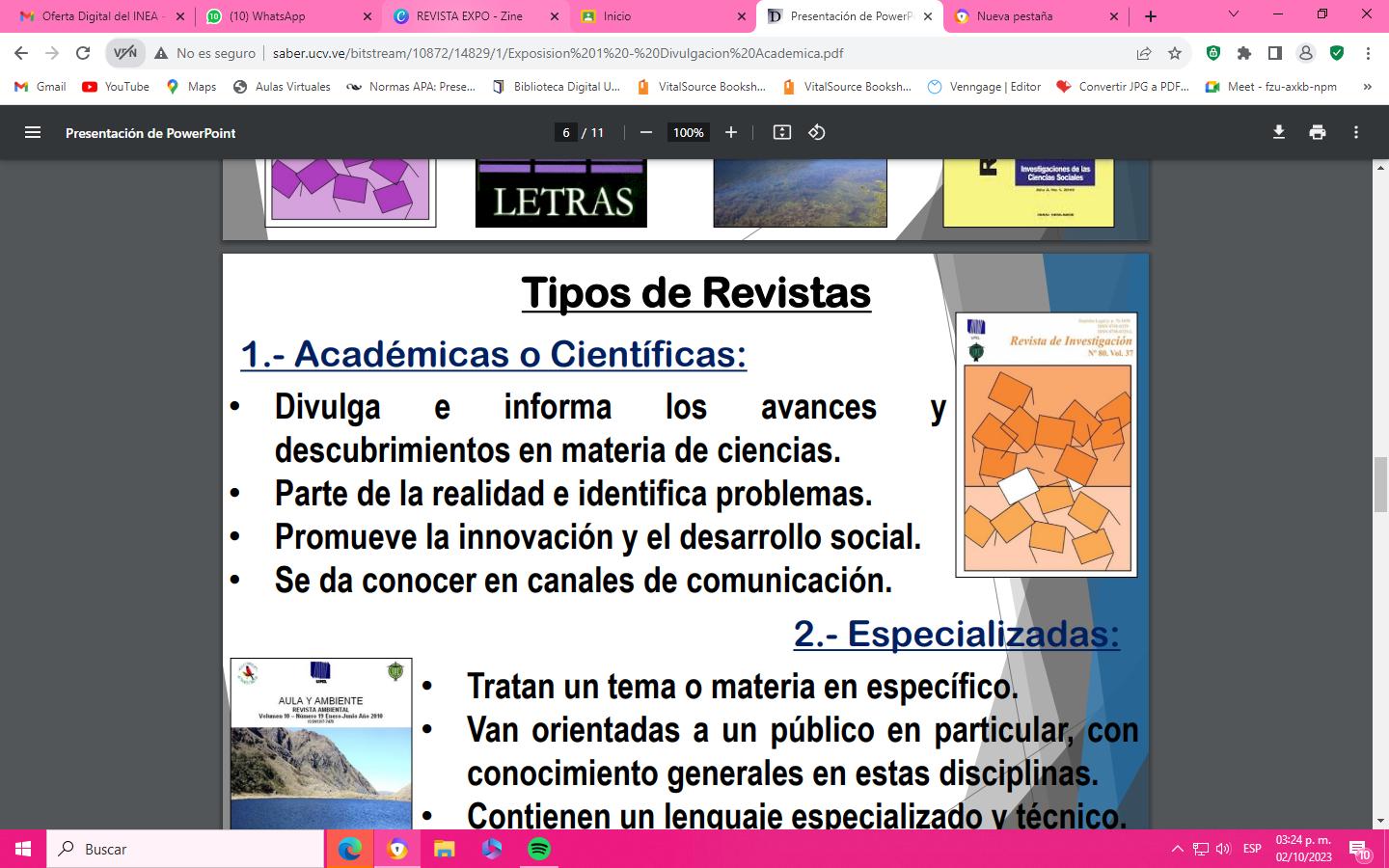This screenshot has height=868, width=1389.
Task: Click the fit to page button
Action: [x=782, y=133]
